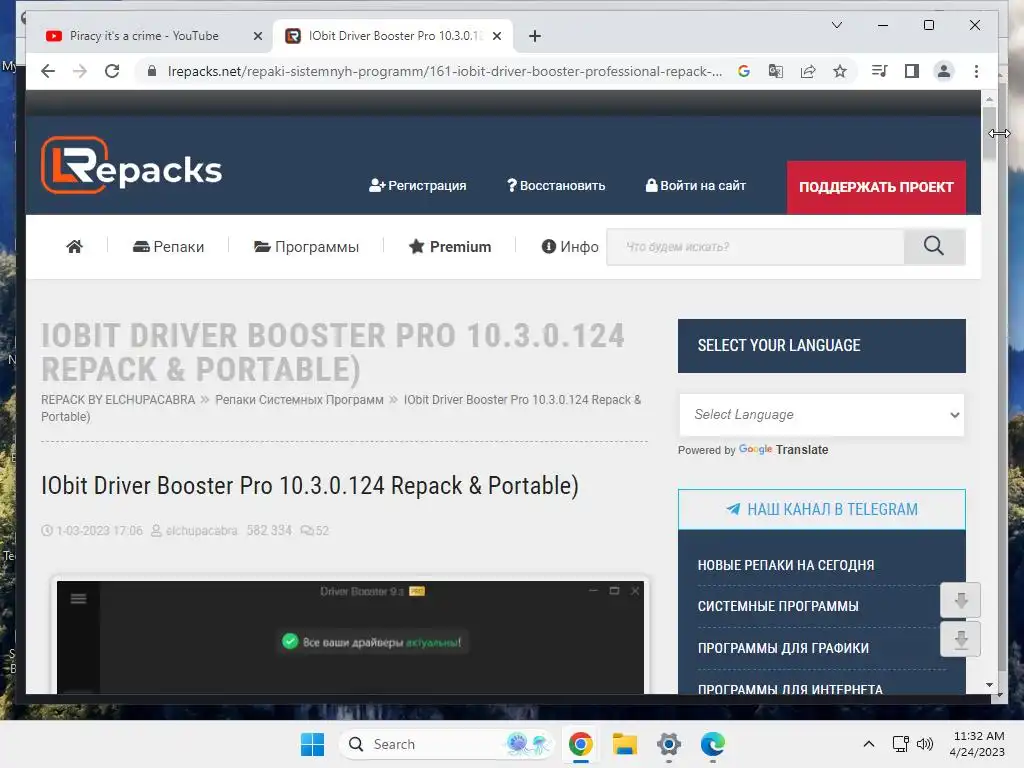This screenshot has height=768, width=1024.
Task: Open the Инфо menu item
Action: [x=569, y=246]
